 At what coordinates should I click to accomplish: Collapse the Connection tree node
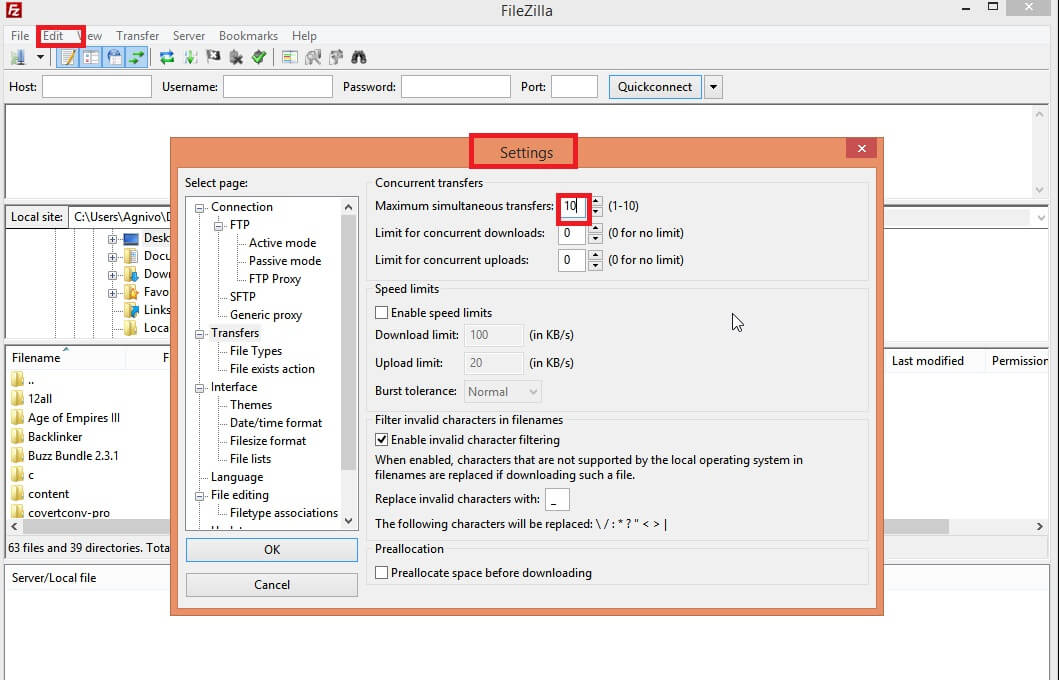tap(200, 207)
